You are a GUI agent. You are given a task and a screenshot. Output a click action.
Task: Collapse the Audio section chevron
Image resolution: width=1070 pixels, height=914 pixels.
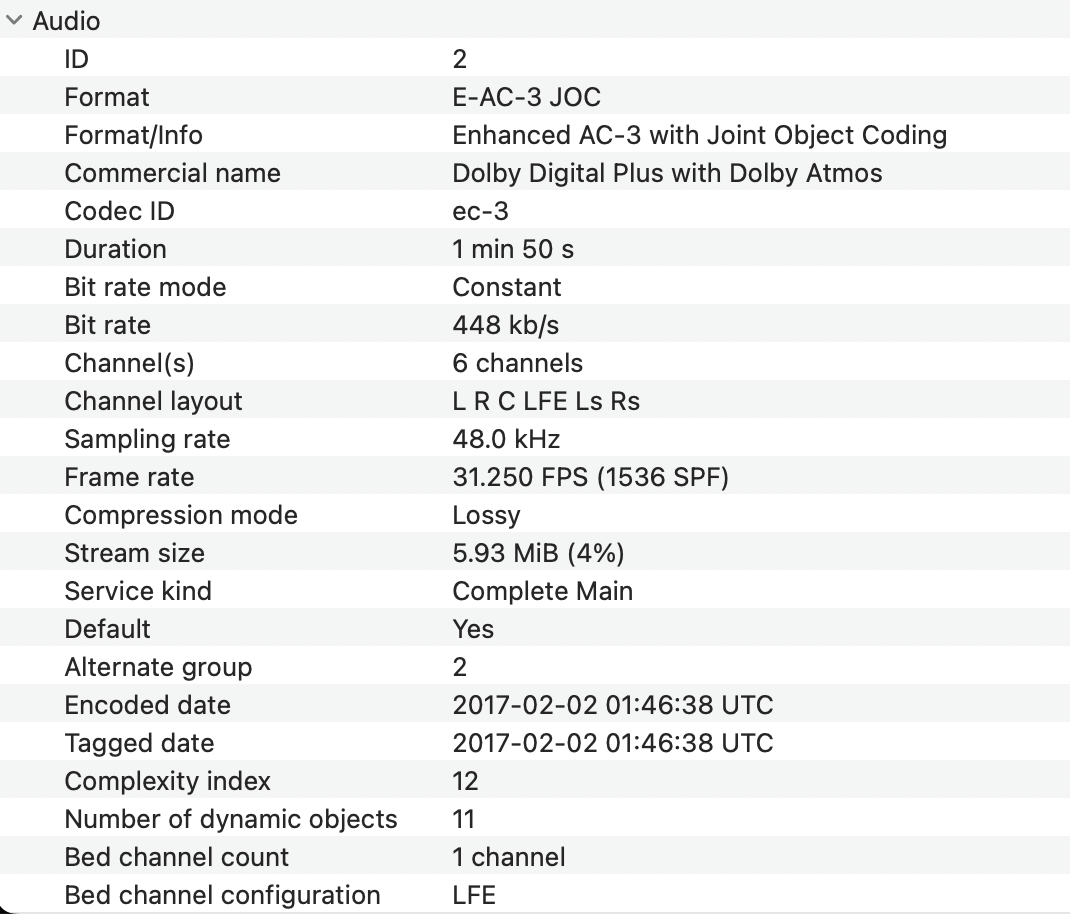(x=14, y=21)
